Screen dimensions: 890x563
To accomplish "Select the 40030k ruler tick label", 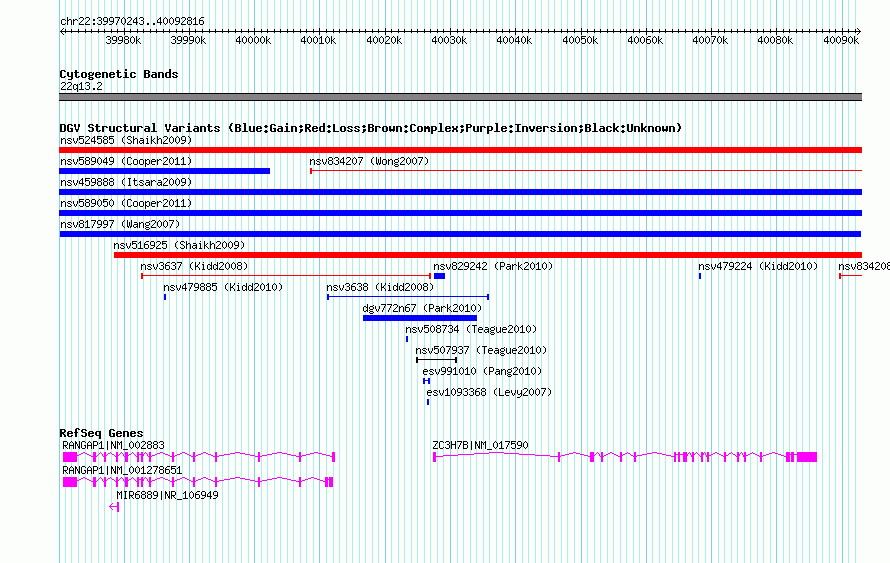I will (x=449, y=40).
